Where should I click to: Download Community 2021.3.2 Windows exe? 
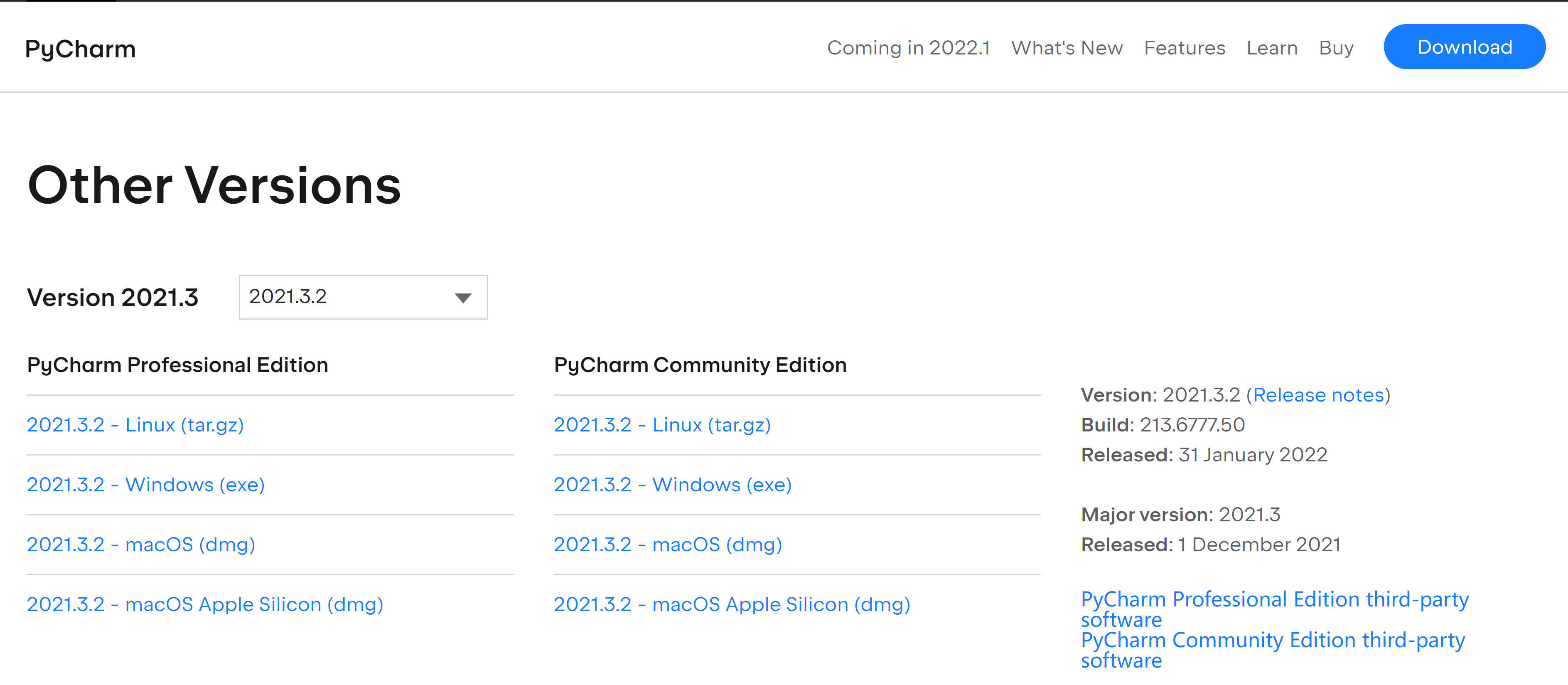(673, 485)
